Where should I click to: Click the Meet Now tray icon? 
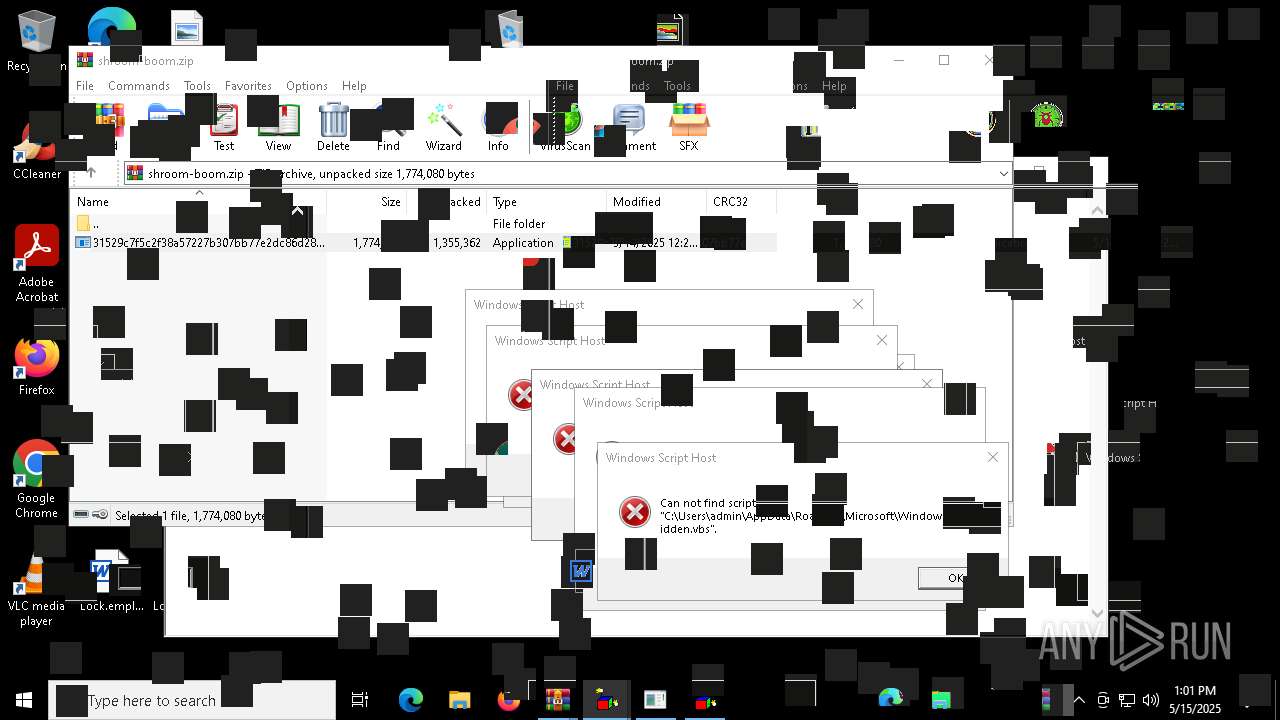(1103, 700)
